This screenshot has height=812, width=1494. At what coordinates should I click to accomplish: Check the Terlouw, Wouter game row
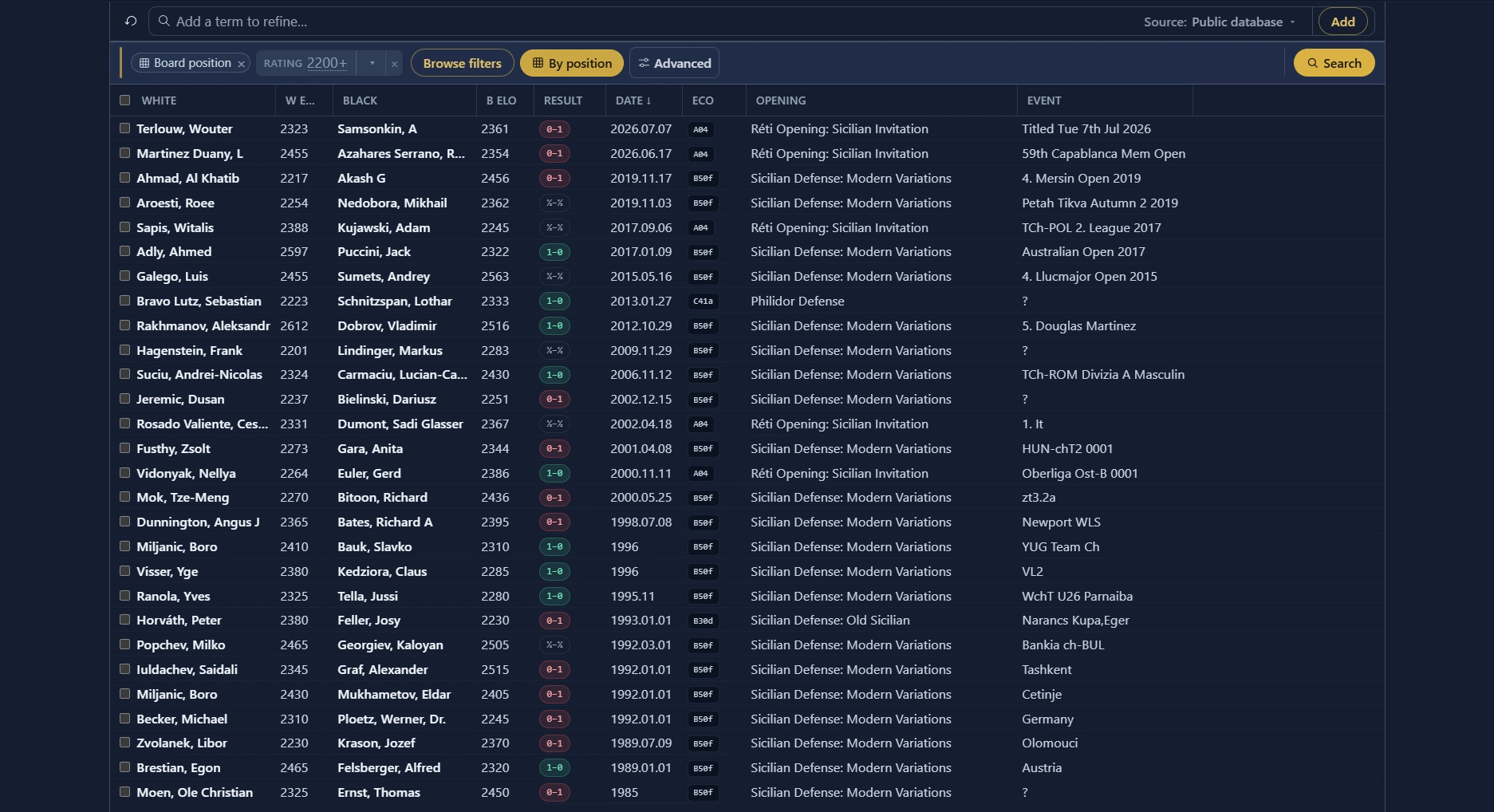124,128
